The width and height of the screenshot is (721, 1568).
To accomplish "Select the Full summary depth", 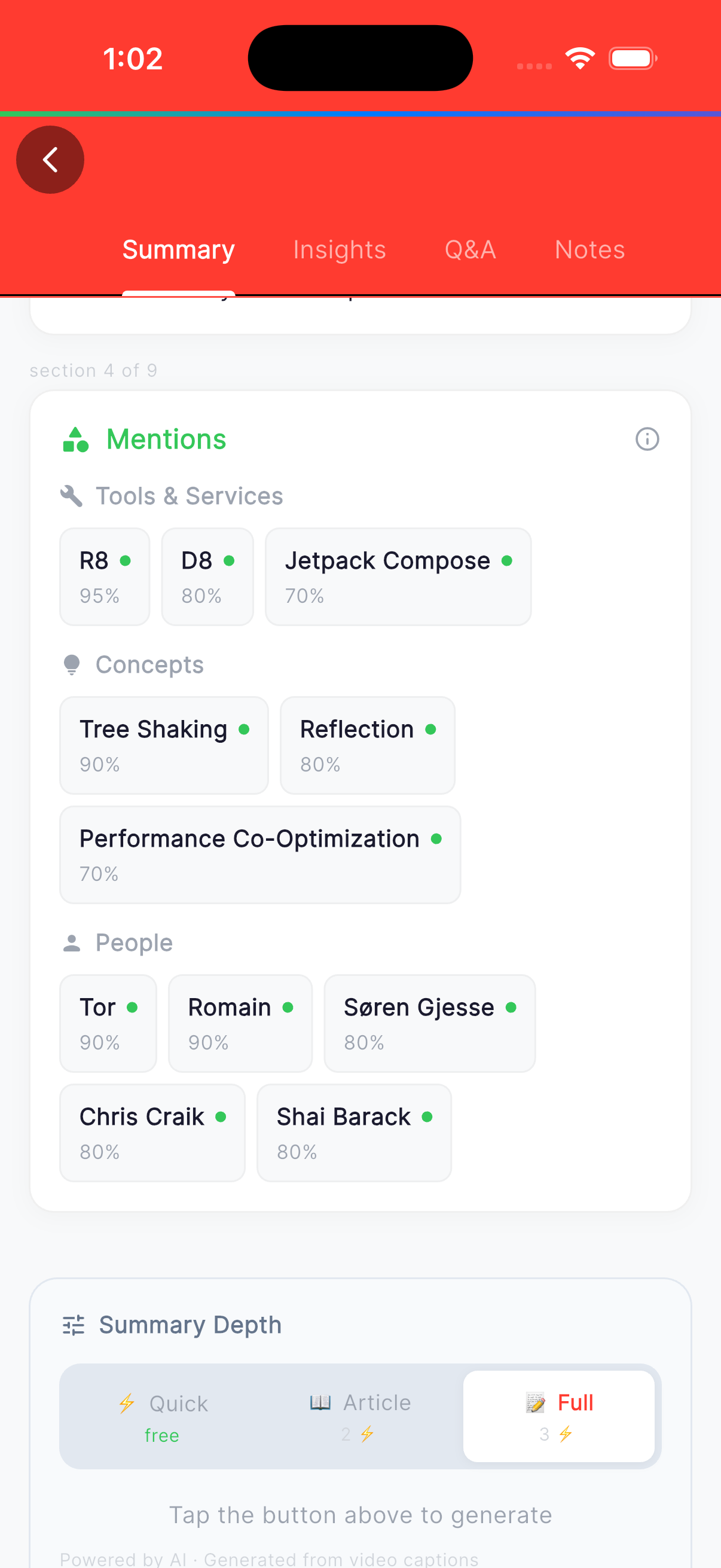I will 558,1417.
